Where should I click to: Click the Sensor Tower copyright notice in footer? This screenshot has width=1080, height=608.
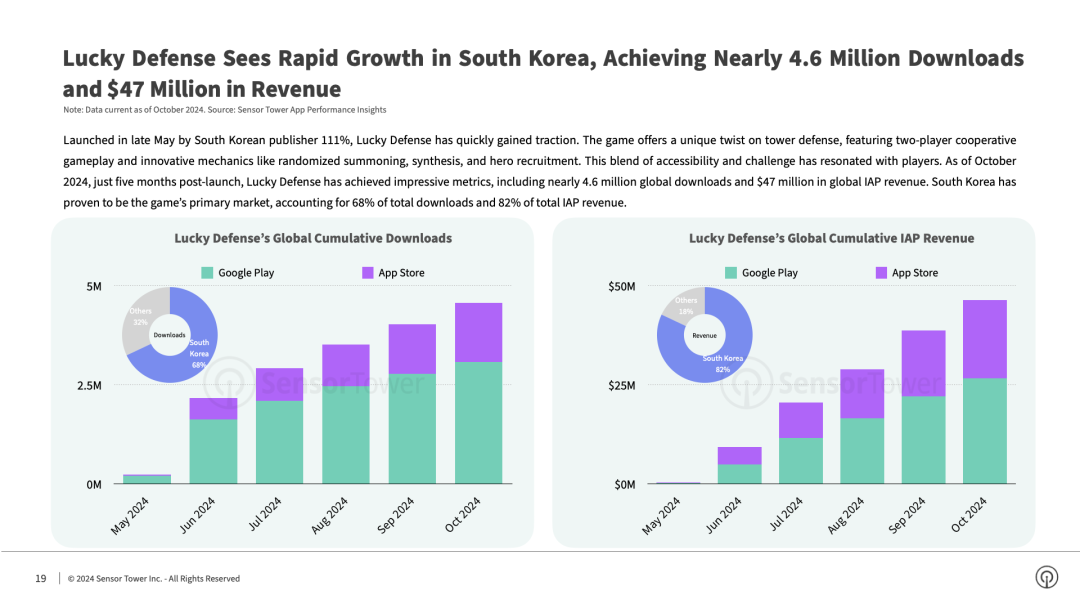(154, 578)
